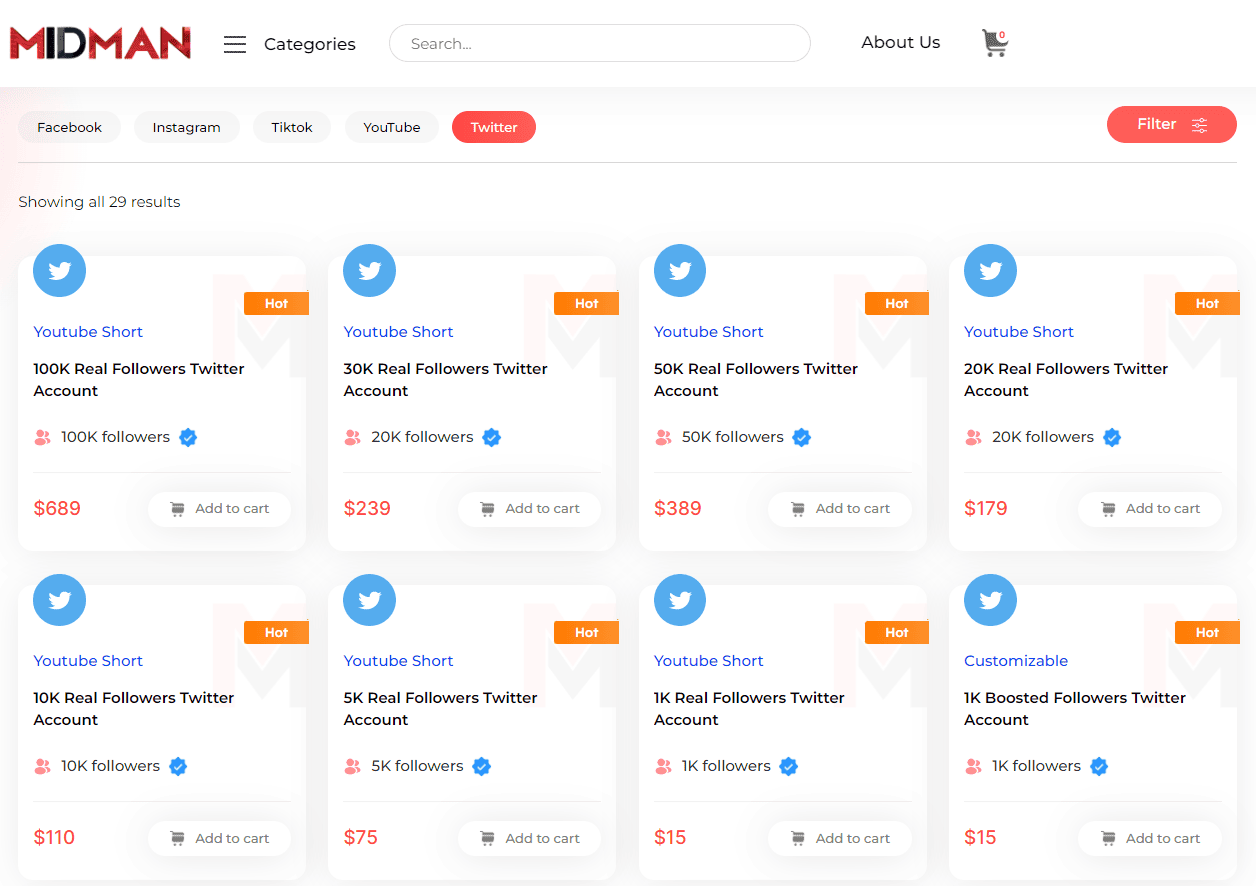Add the $179 20K account to cart
Screen dimensions: 1256x886
[1149, 509]
